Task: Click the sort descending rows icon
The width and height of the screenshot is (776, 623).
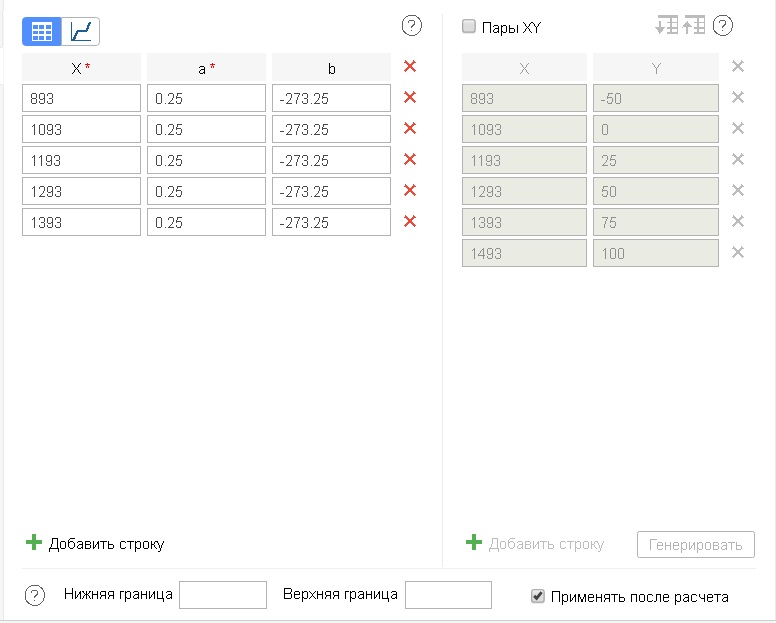Action: click(666, 26)
